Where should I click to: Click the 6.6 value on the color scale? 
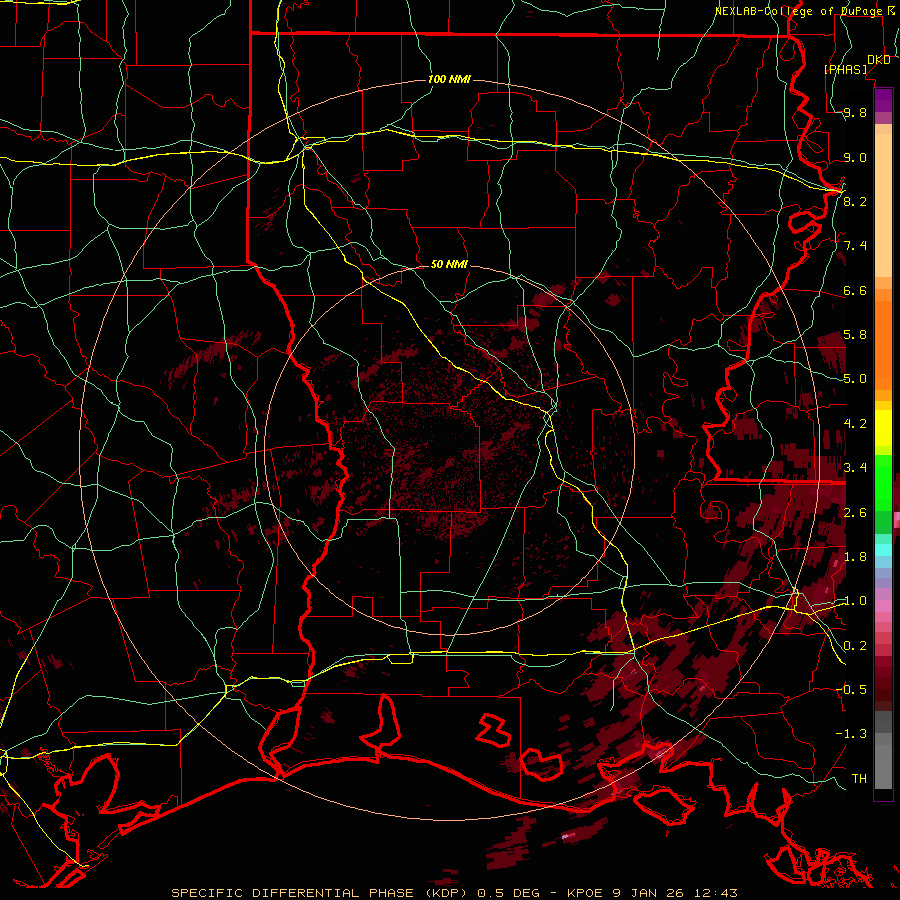click(855, 290)
